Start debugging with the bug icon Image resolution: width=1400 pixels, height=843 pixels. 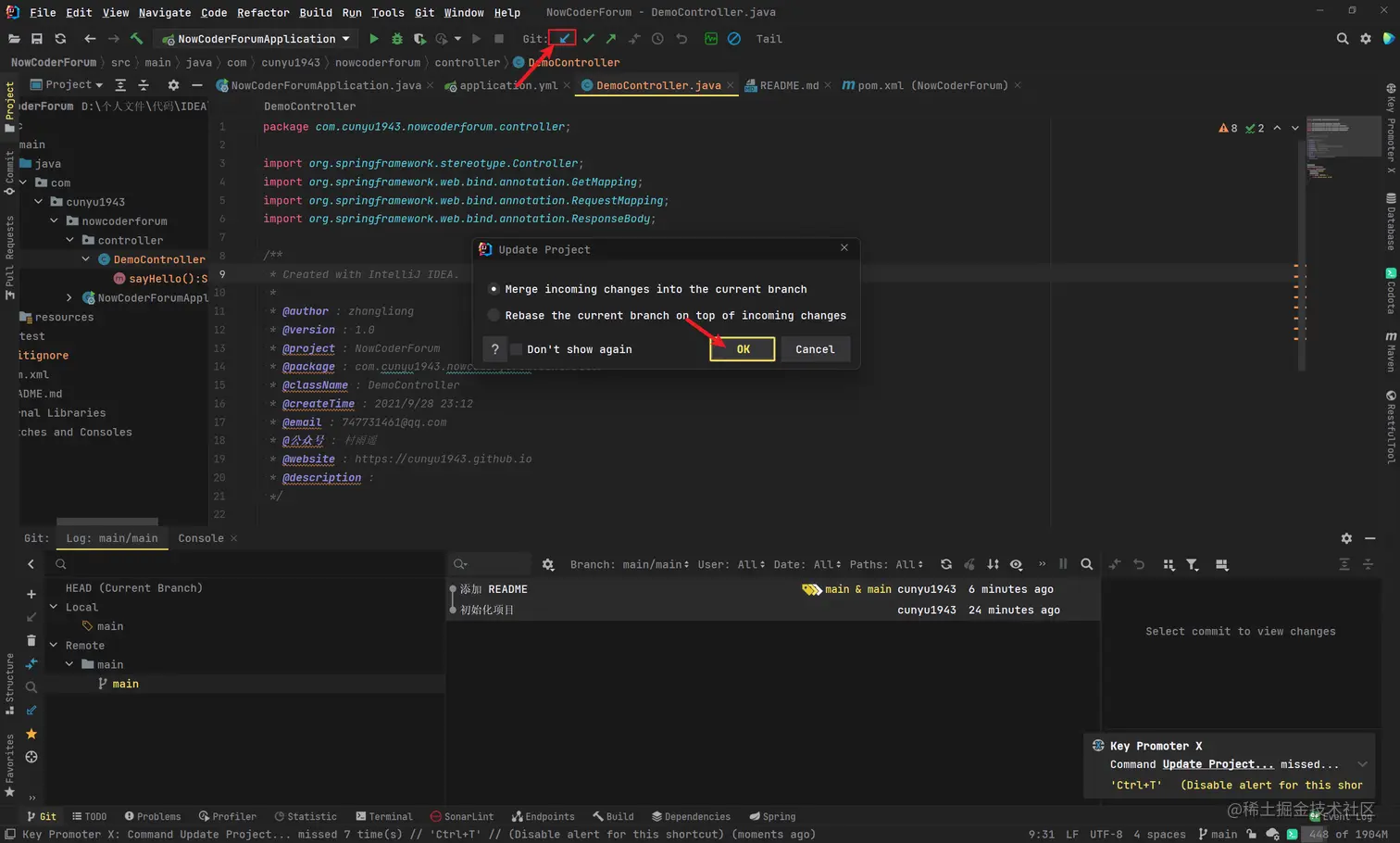click(397, 39)
